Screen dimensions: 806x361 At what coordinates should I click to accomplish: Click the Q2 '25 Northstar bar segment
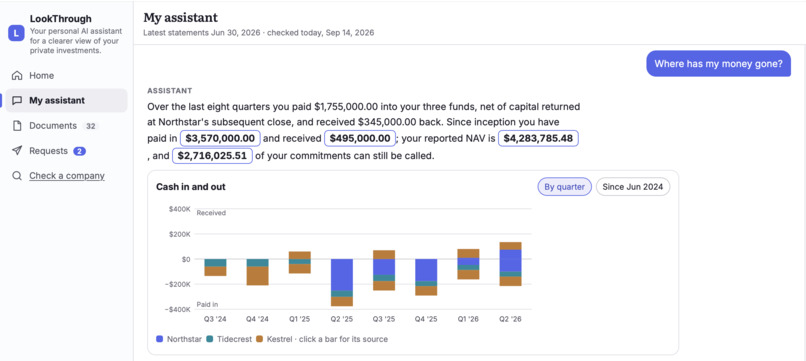(x=342, y=275)
